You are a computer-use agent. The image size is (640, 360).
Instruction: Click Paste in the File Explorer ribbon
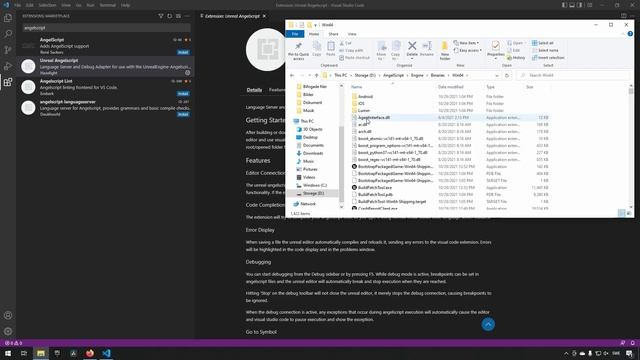pyautogui.click(x=331, y=49)
